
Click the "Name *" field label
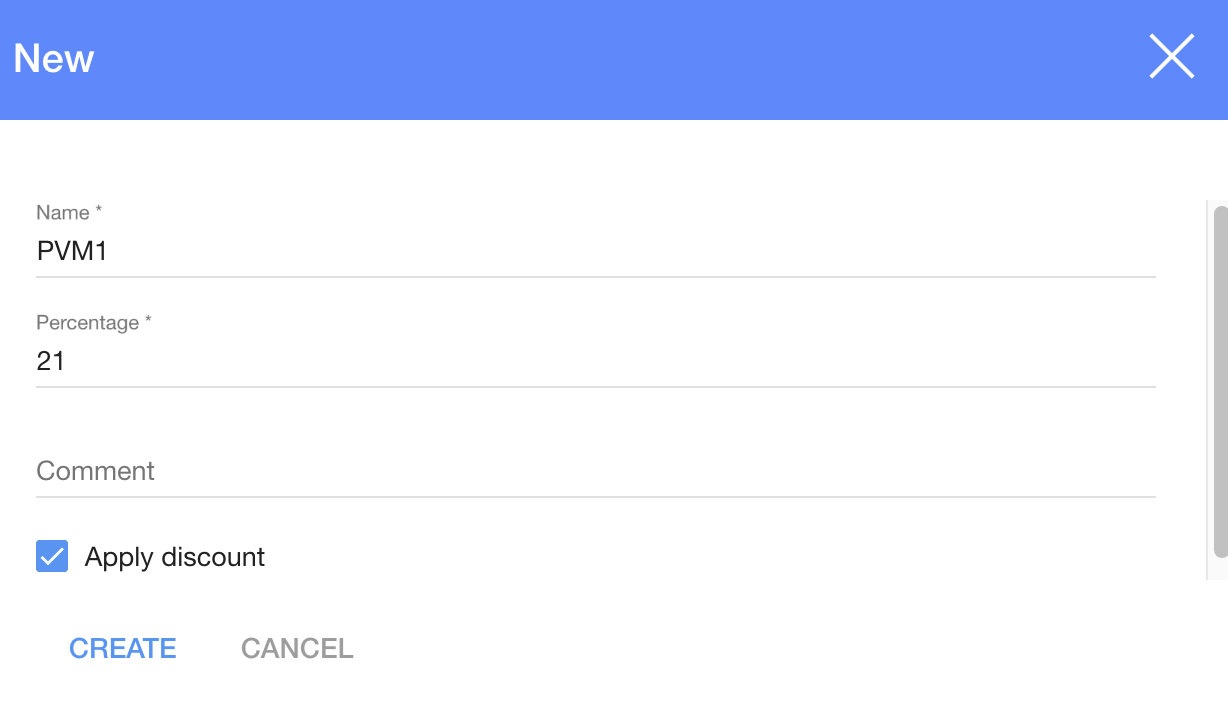[x=63, y=212]
